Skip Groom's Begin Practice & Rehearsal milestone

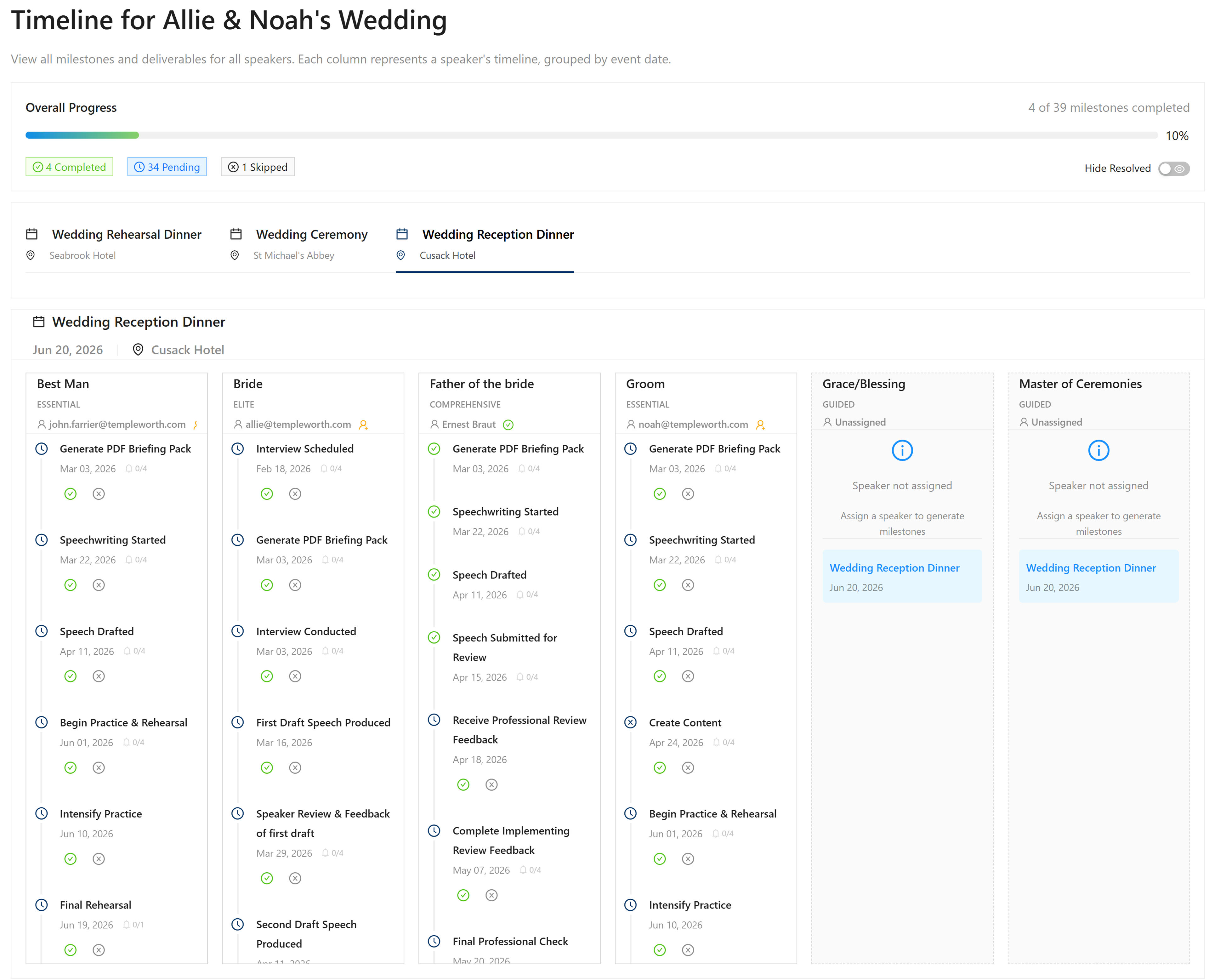(x=688, y=859)
